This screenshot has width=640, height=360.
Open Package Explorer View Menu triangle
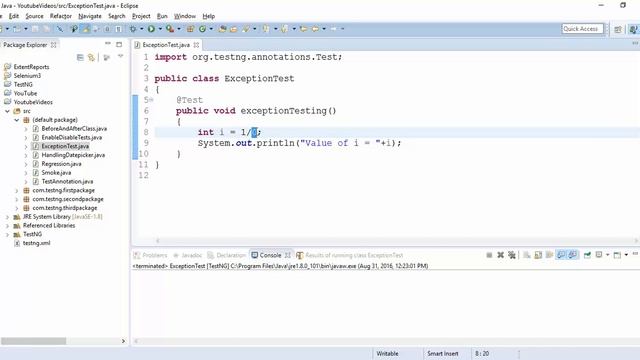pyautogui.click(x=120, y=56)
